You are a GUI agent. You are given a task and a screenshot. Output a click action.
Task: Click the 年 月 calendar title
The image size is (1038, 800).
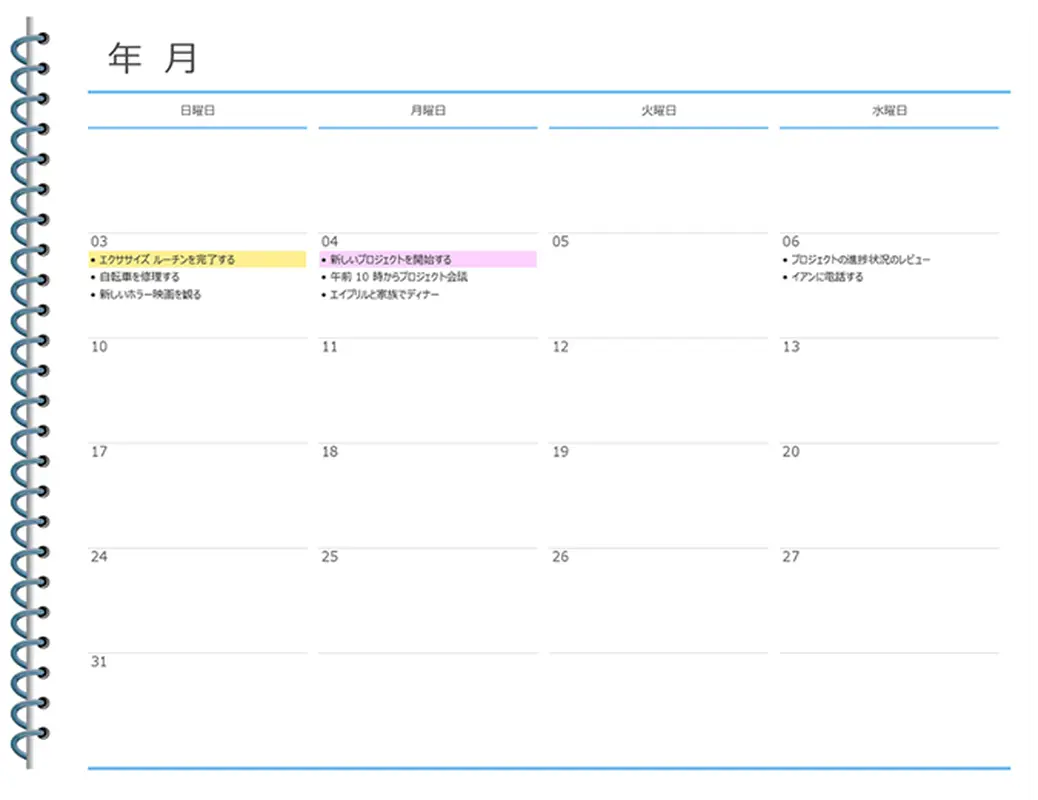tap(153, 58)
